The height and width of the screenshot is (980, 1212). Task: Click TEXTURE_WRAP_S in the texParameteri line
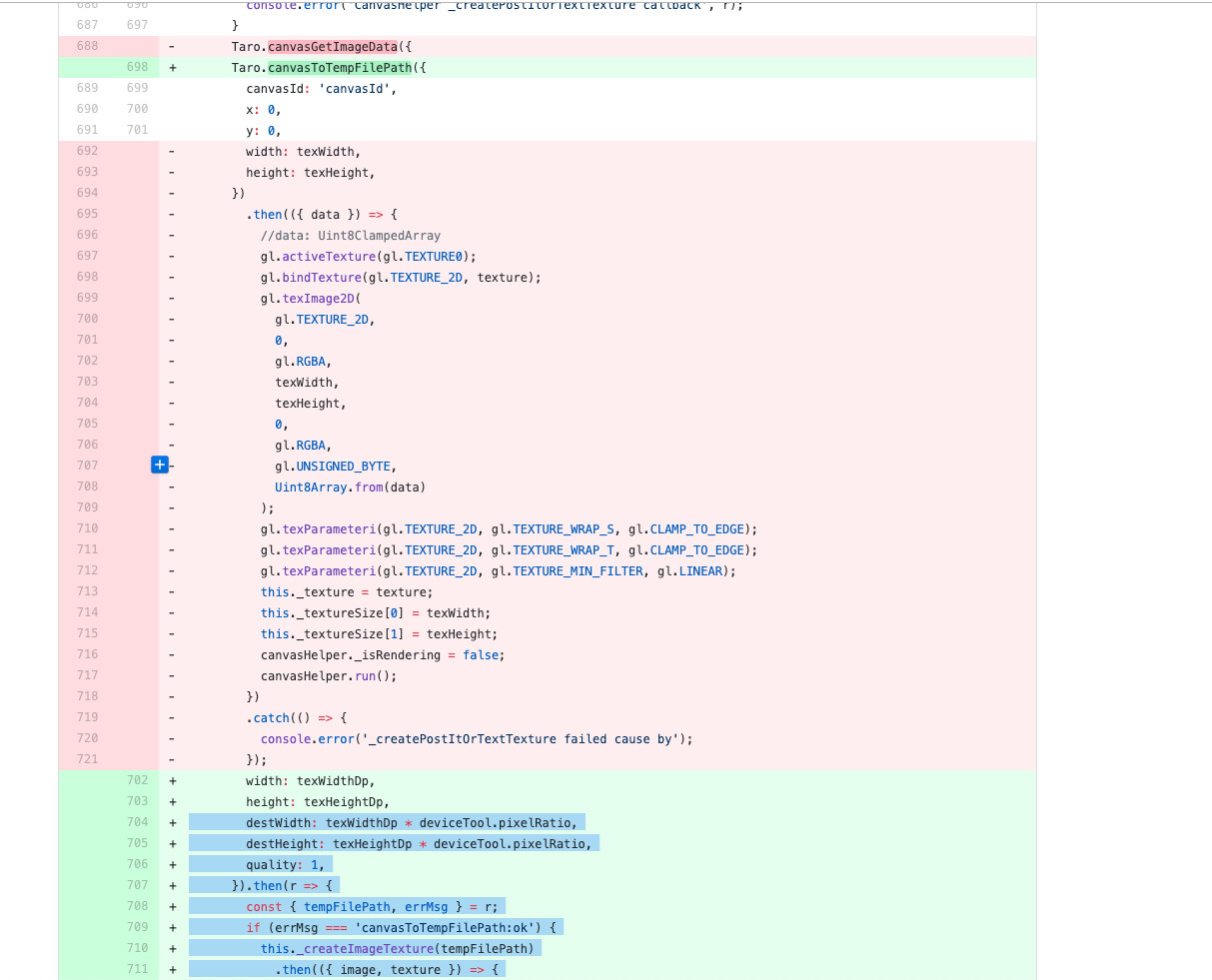tap(564, 529)
